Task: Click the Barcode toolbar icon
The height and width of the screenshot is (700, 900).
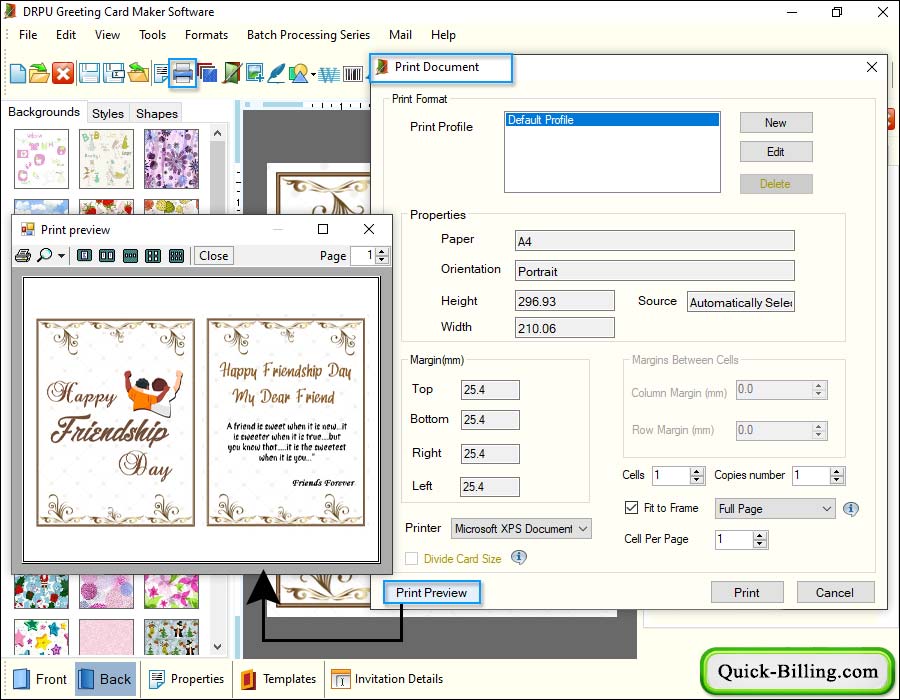Action: 353,74
